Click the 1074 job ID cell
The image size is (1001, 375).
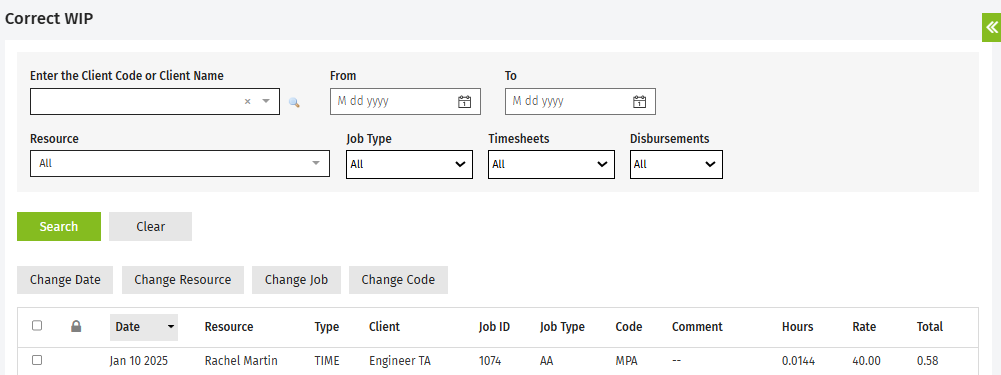(490, 361)
